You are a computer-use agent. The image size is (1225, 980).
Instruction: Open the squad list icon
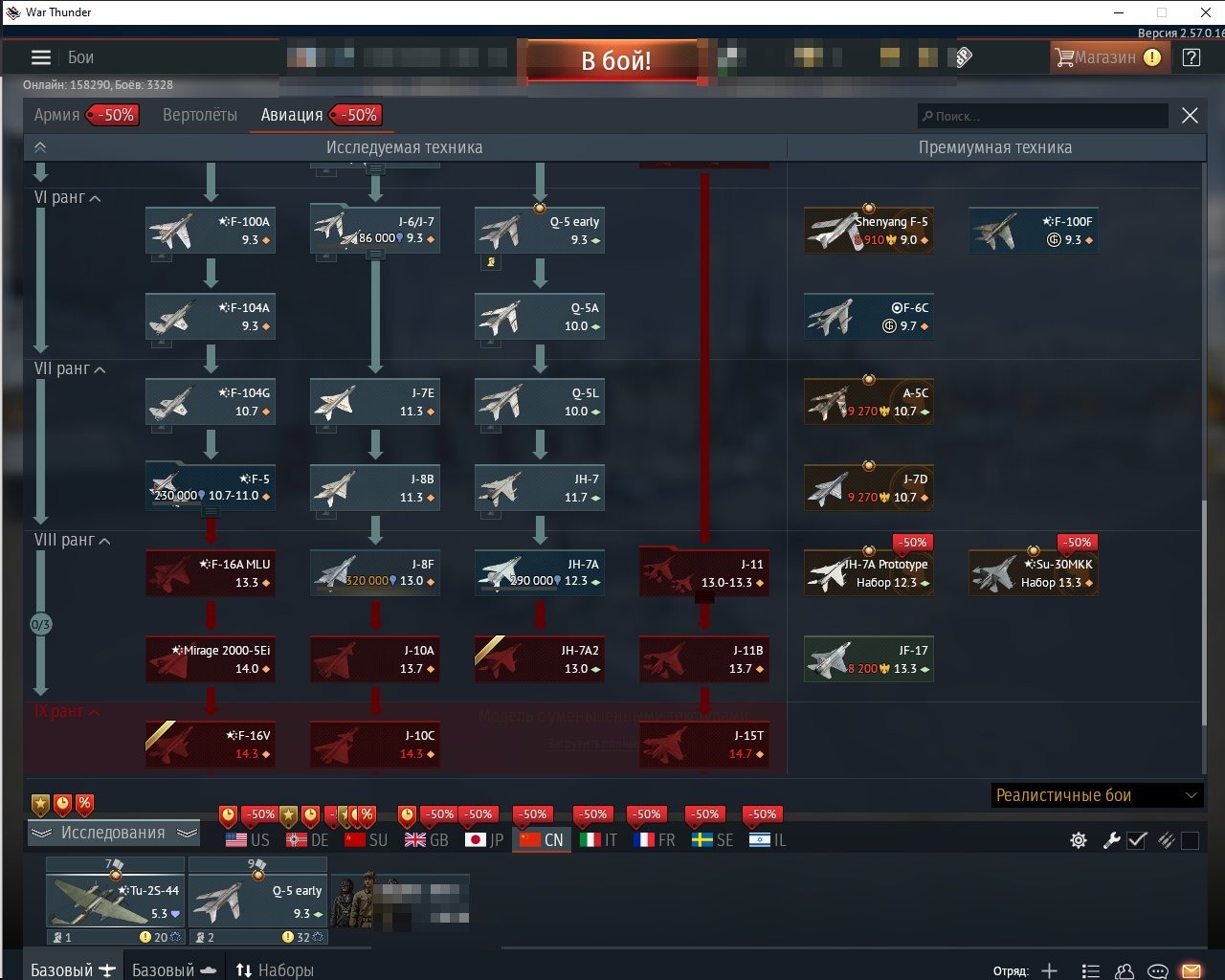[1090, 970]
